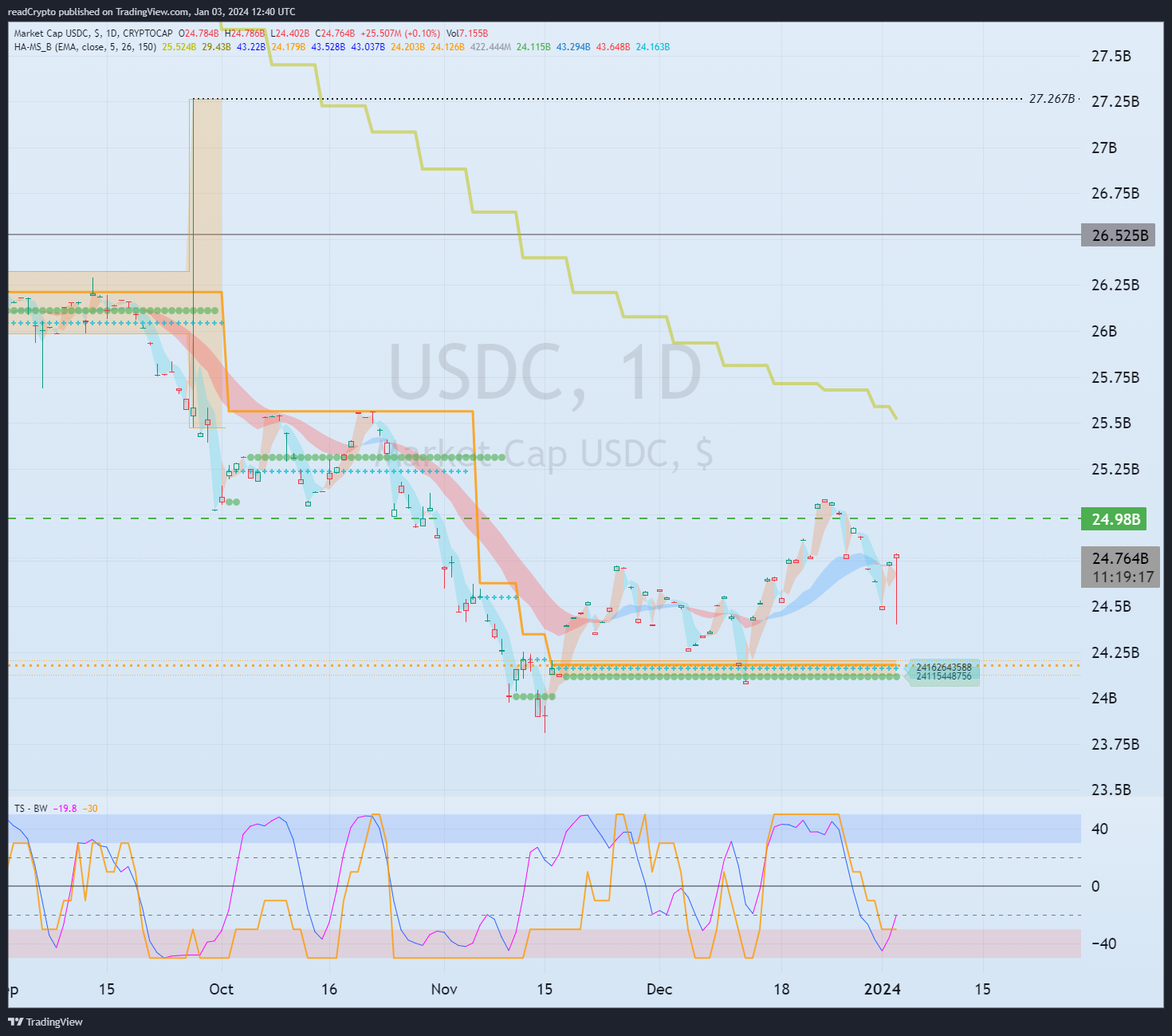Screen dimensions: 1172x1036
Task: Click the orange TS-BW value -30
Action: pyautogui.click(x=90, y=809)
